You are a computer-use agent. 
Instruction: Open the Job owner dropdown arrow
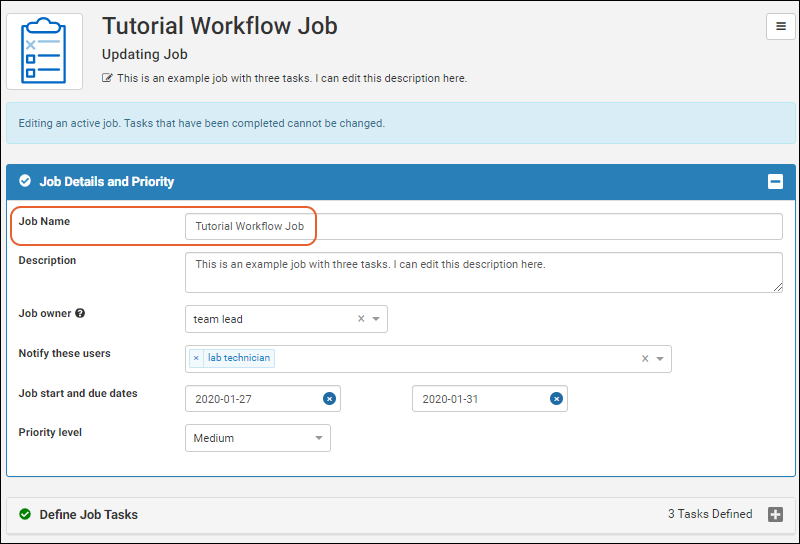point(376,319)
